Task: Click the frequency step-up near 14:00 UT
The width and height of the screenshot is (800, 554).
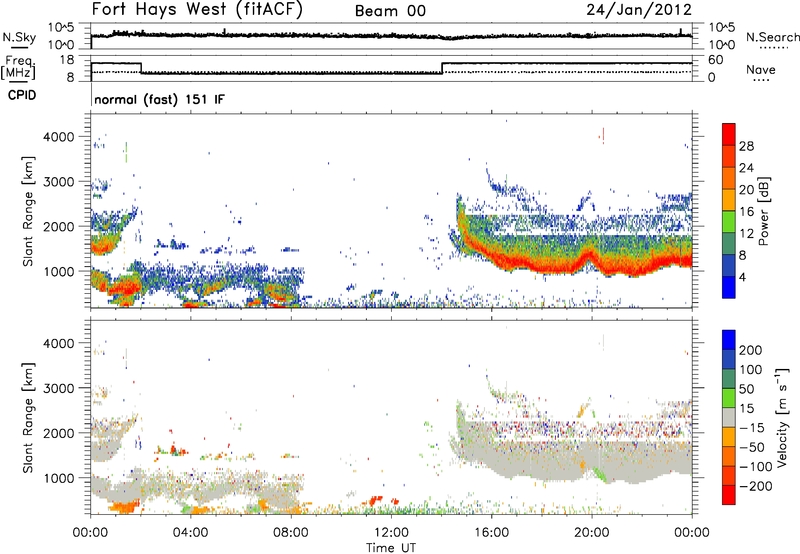Action: (442, 68)
